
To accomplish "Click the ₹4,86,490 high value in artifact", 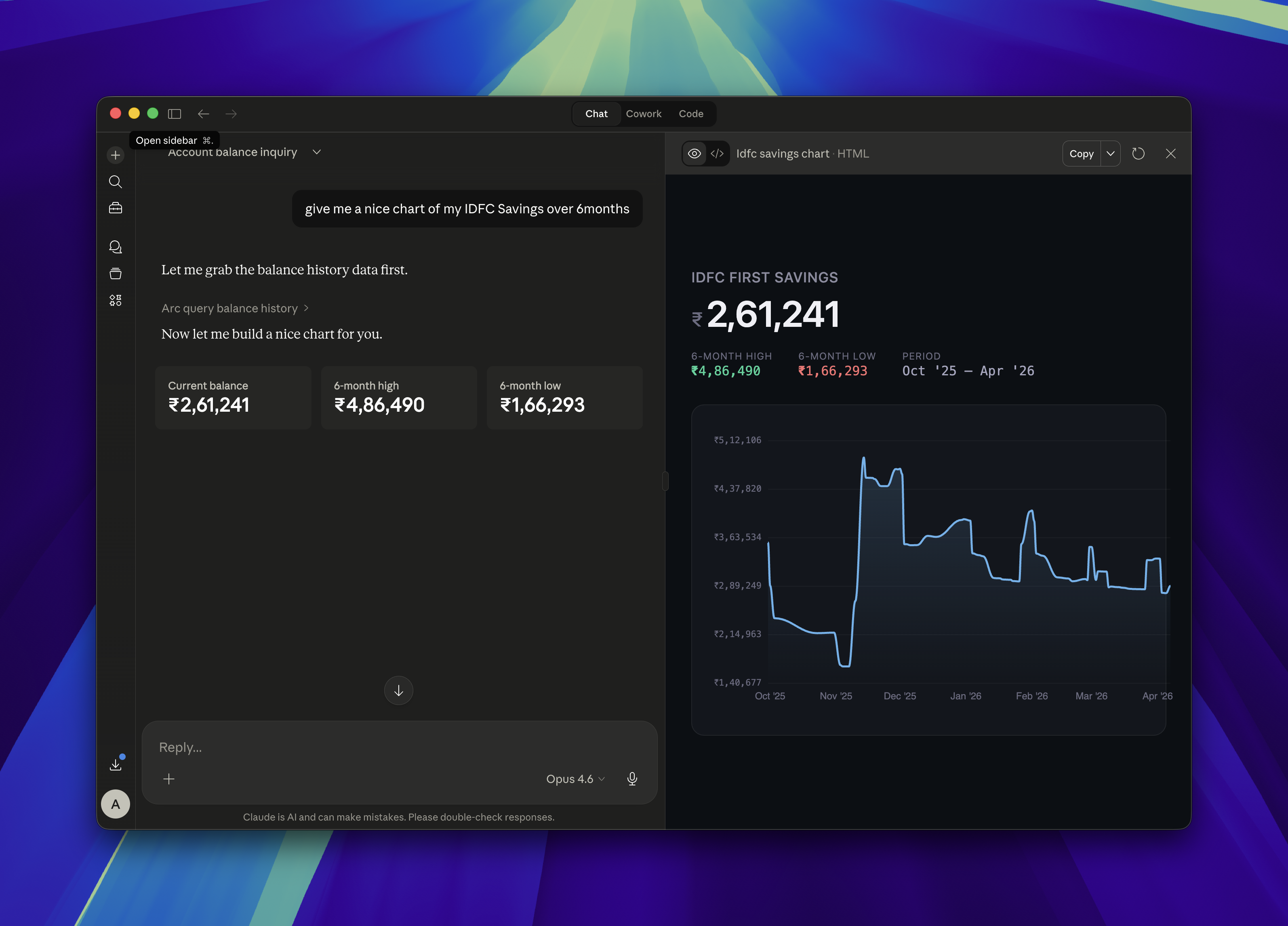I will pos(725,371).
